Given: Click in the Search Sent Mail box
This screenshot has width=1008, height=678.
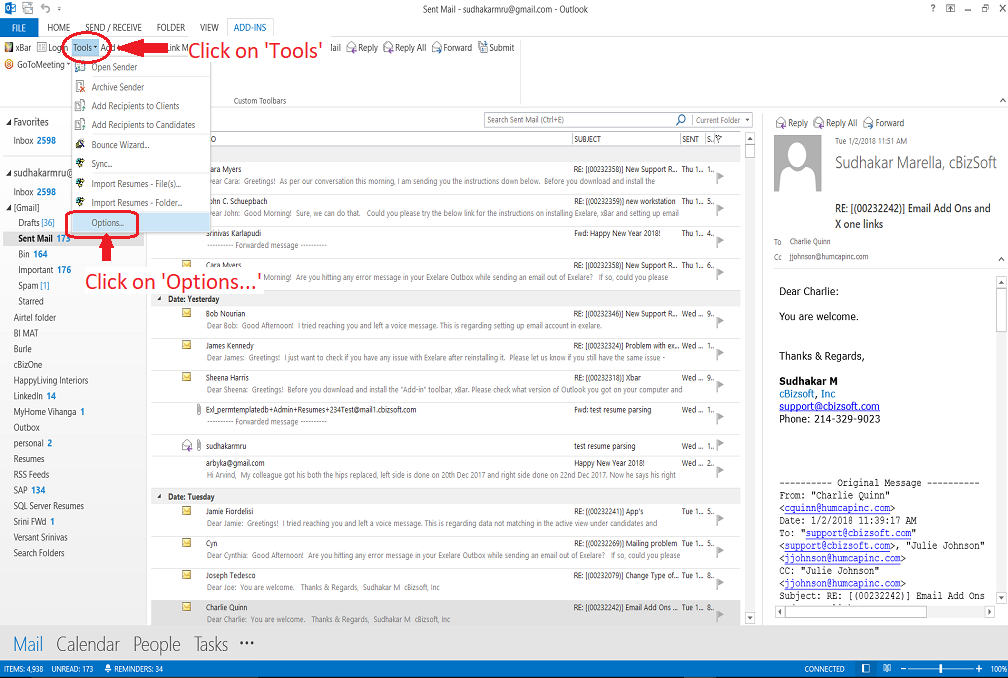Looking at the screenshot, I should (579, 120).
